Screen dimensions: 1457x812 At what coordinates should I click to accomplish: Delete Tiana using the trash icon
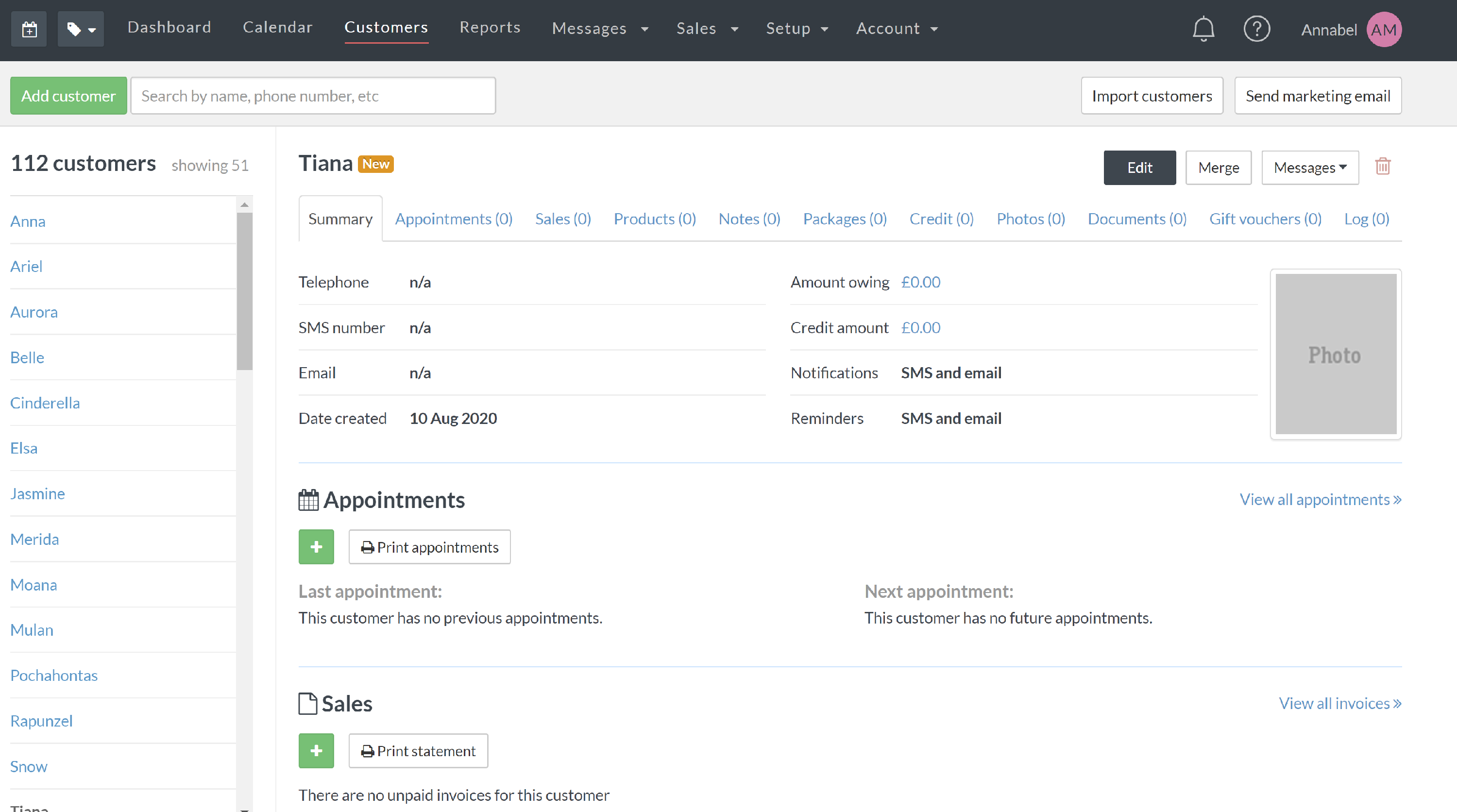pyautogui.click(x=1383, y=166)
